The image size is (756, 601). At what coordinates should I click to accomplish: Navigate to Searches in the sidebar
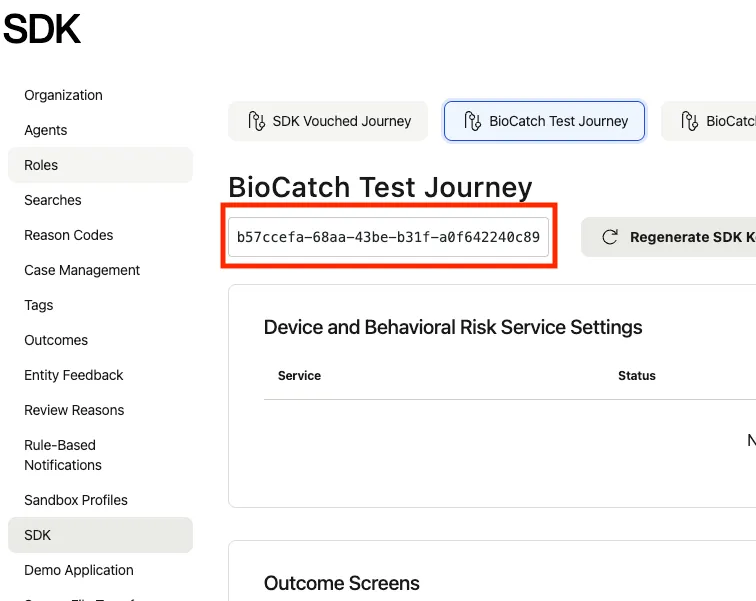53,200
